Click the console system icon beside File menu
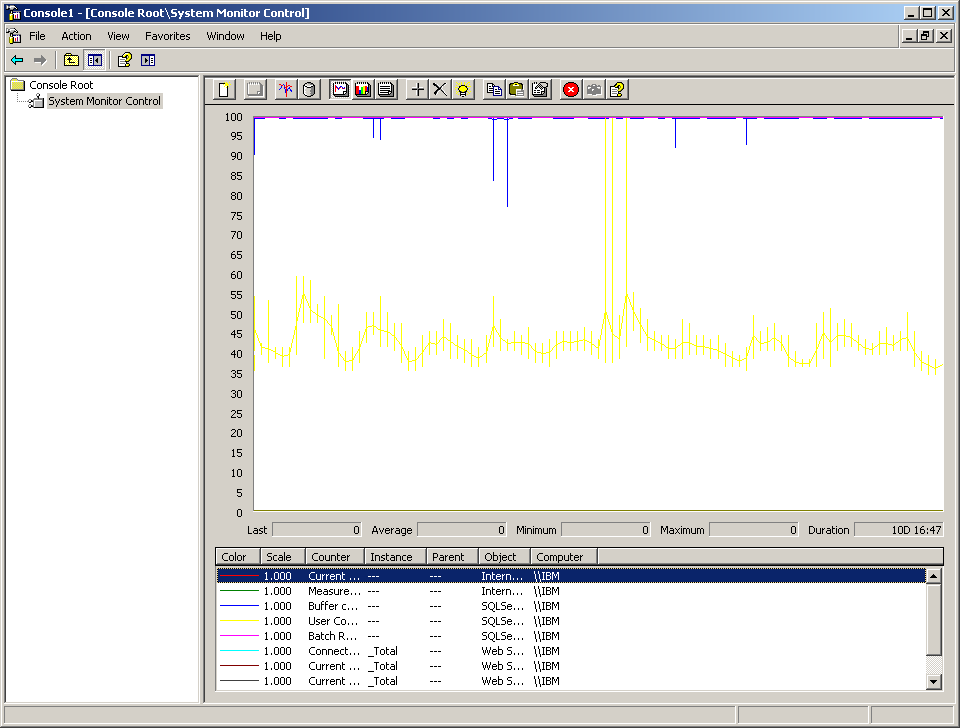 click(14, 36)
